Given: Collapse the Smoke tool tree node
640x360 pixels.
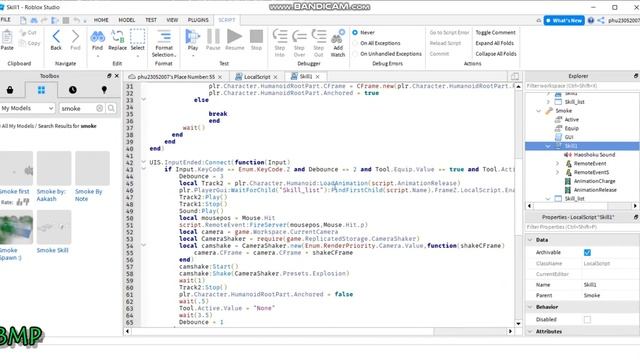Looking at the screenshot, I should coord(539,111).
